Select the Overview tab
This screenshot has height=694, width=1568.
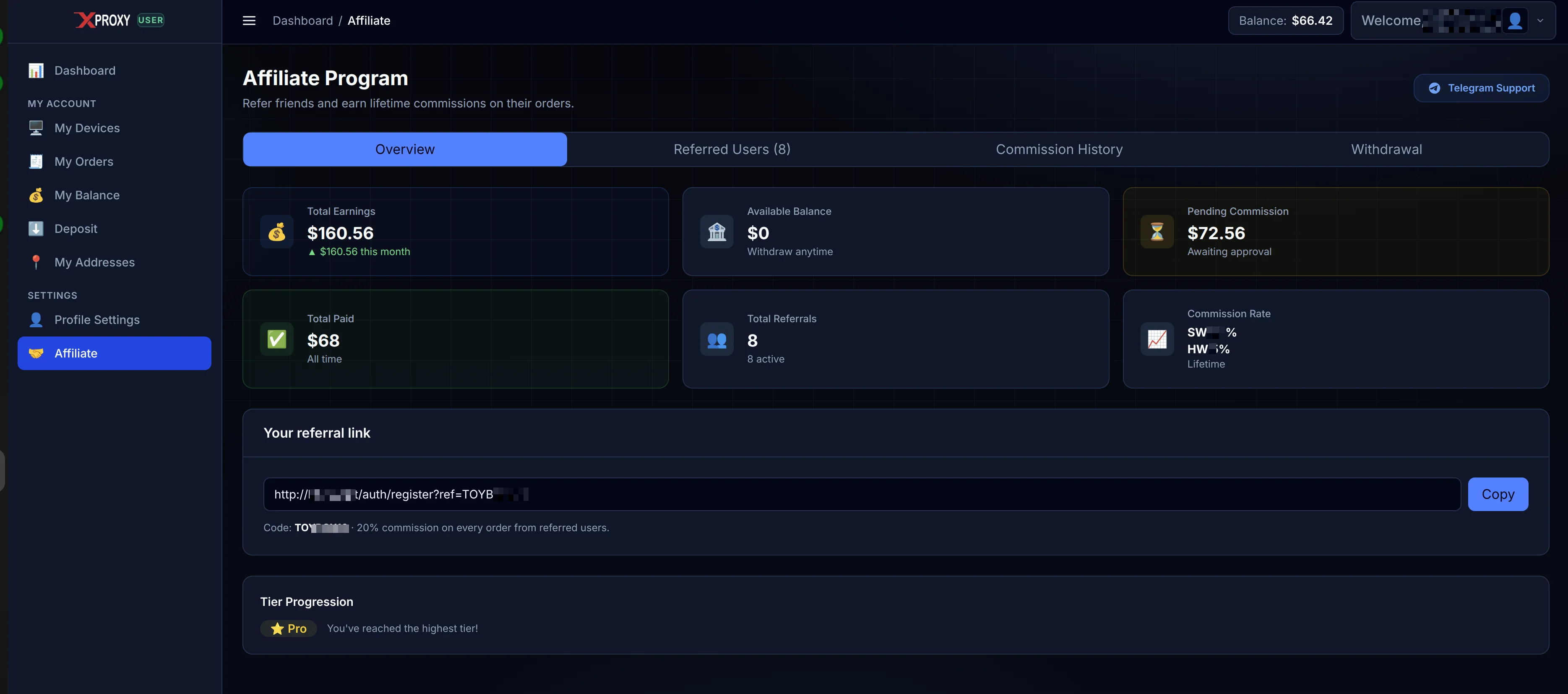(405, 149)
